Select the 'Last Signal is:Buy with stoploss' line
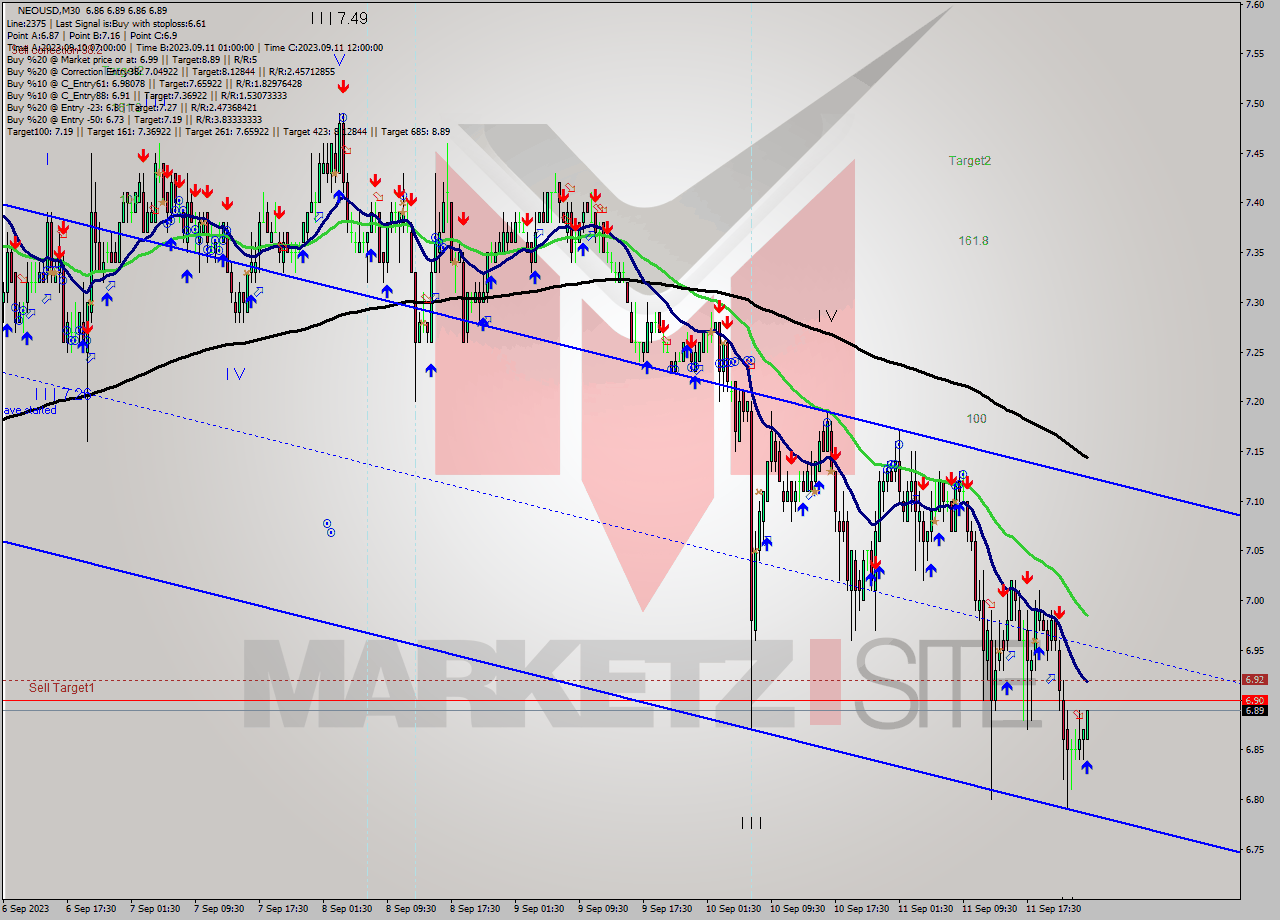1280x920 pixels. coord(131,23)
